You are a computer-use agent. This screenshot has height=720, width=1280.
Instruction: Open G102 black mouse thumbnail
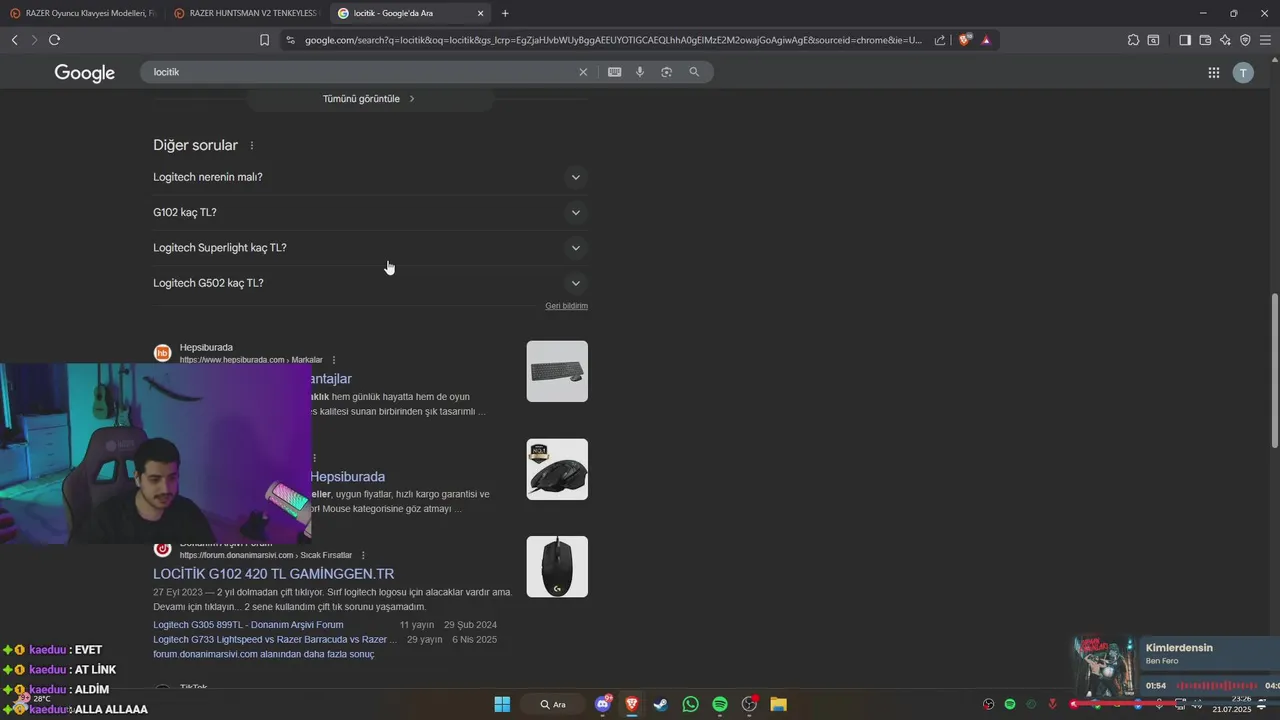557,567
